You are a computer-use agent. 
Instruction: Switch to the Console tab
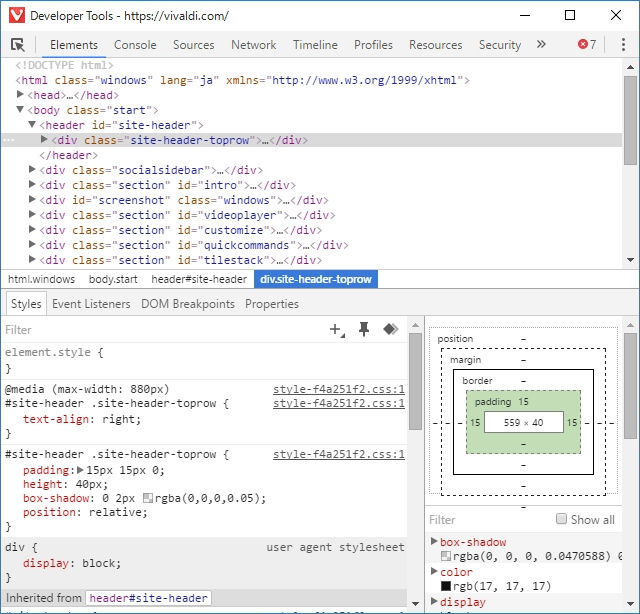135,44
